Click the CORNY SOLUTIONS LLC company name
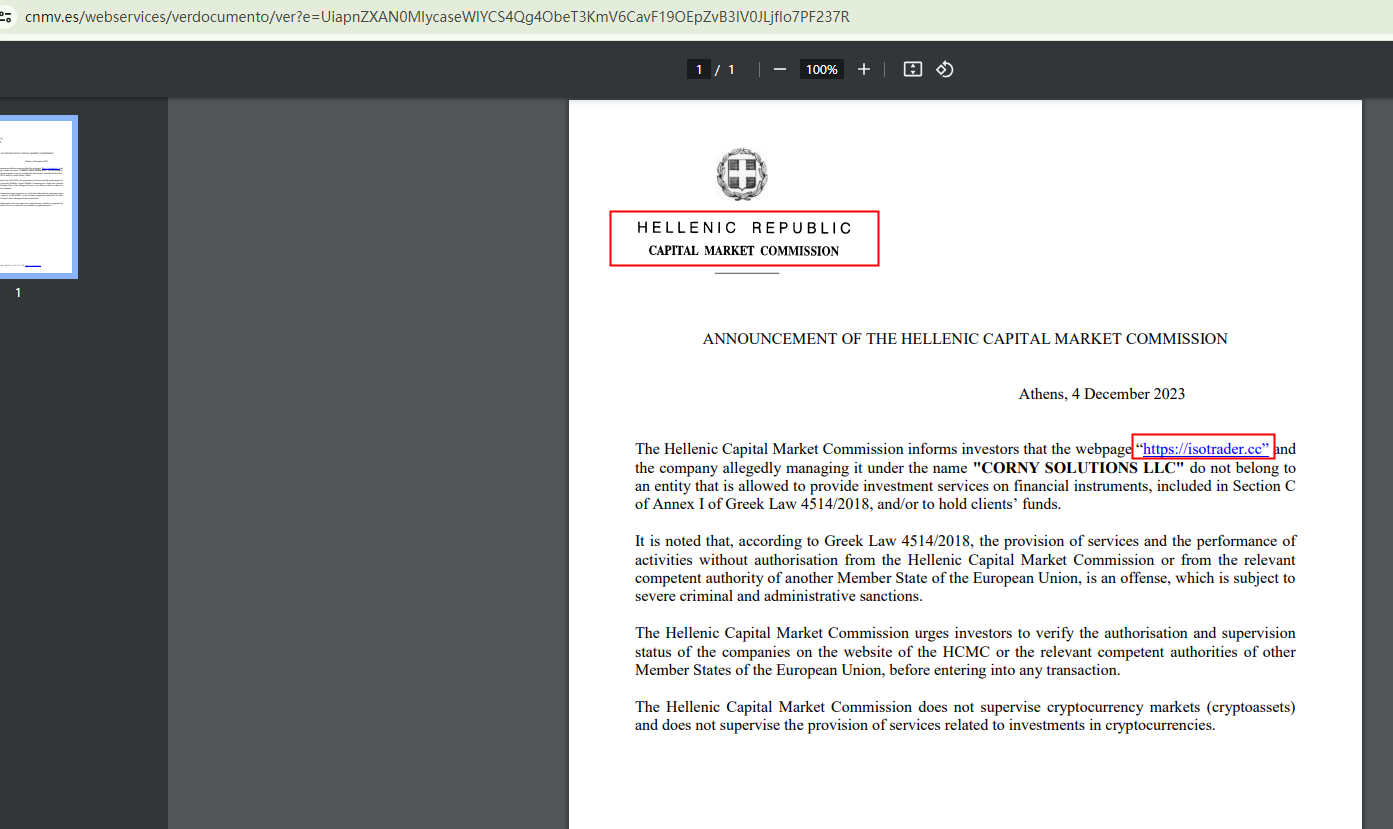Screen dimensions: 1393x829 click(1077, 467)
